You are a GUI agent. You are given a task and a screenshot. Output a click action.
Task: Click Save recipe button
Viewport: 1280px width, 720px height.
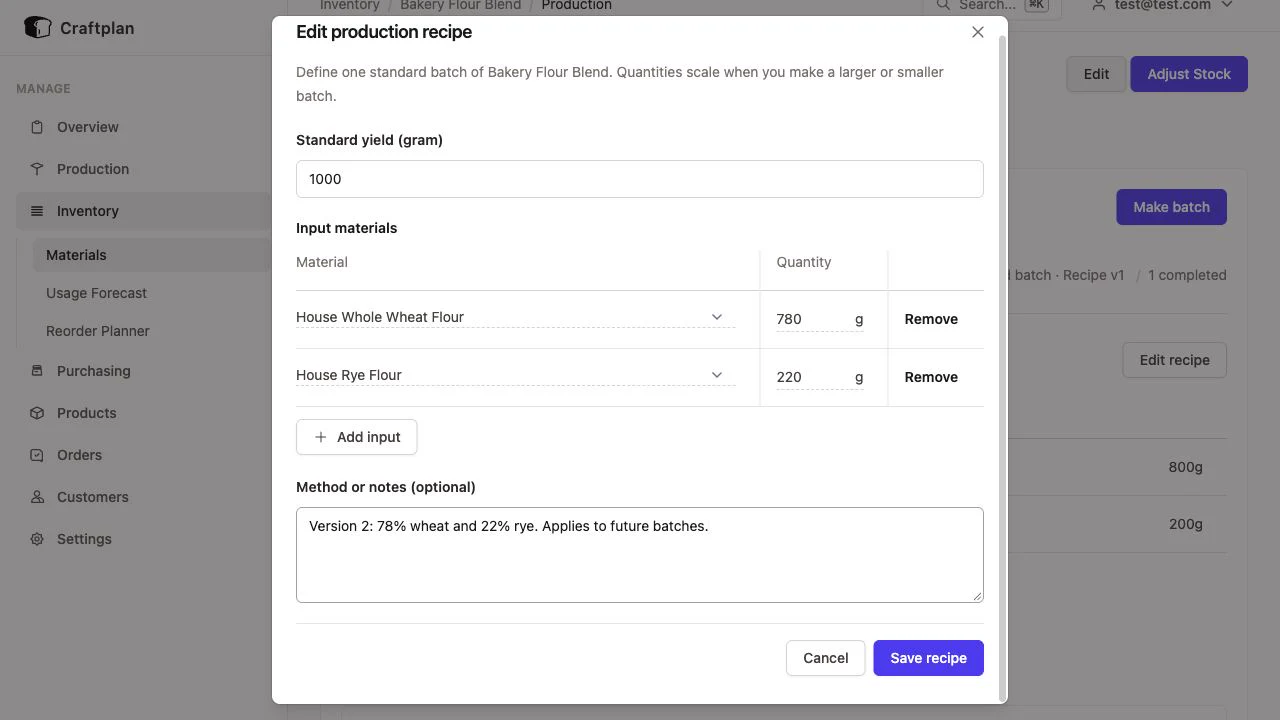(x=928, y=658)
